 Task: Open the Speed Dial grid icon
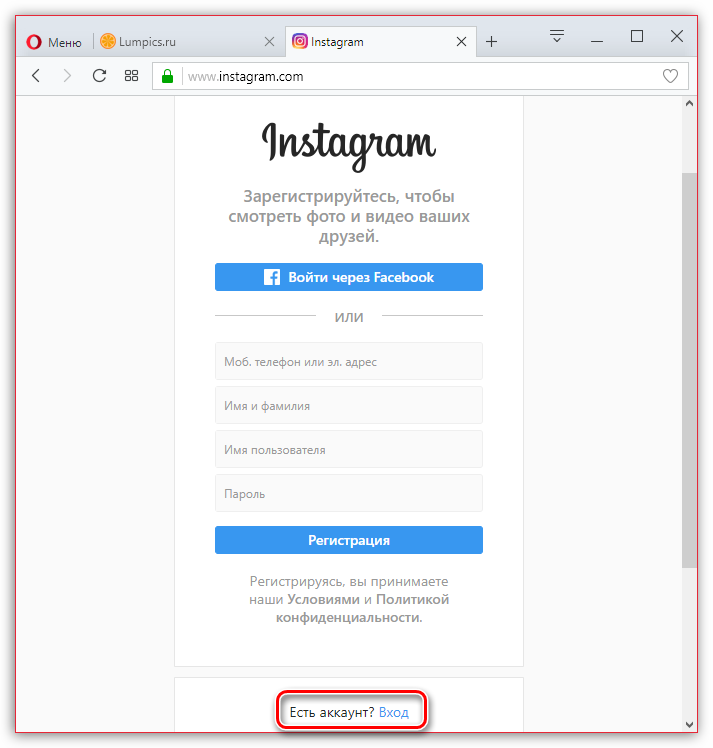[131, 76]
